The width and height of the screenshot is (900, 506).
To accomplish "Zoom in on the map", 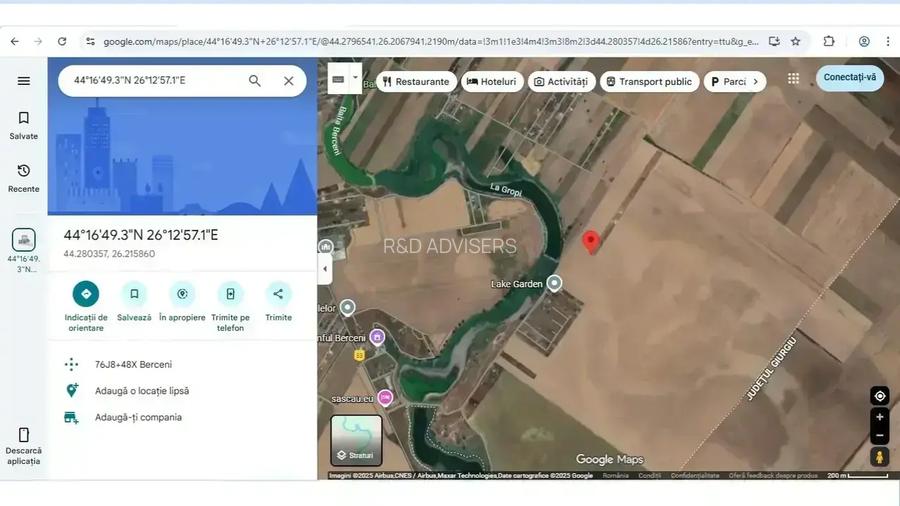I will pos(879,417).
